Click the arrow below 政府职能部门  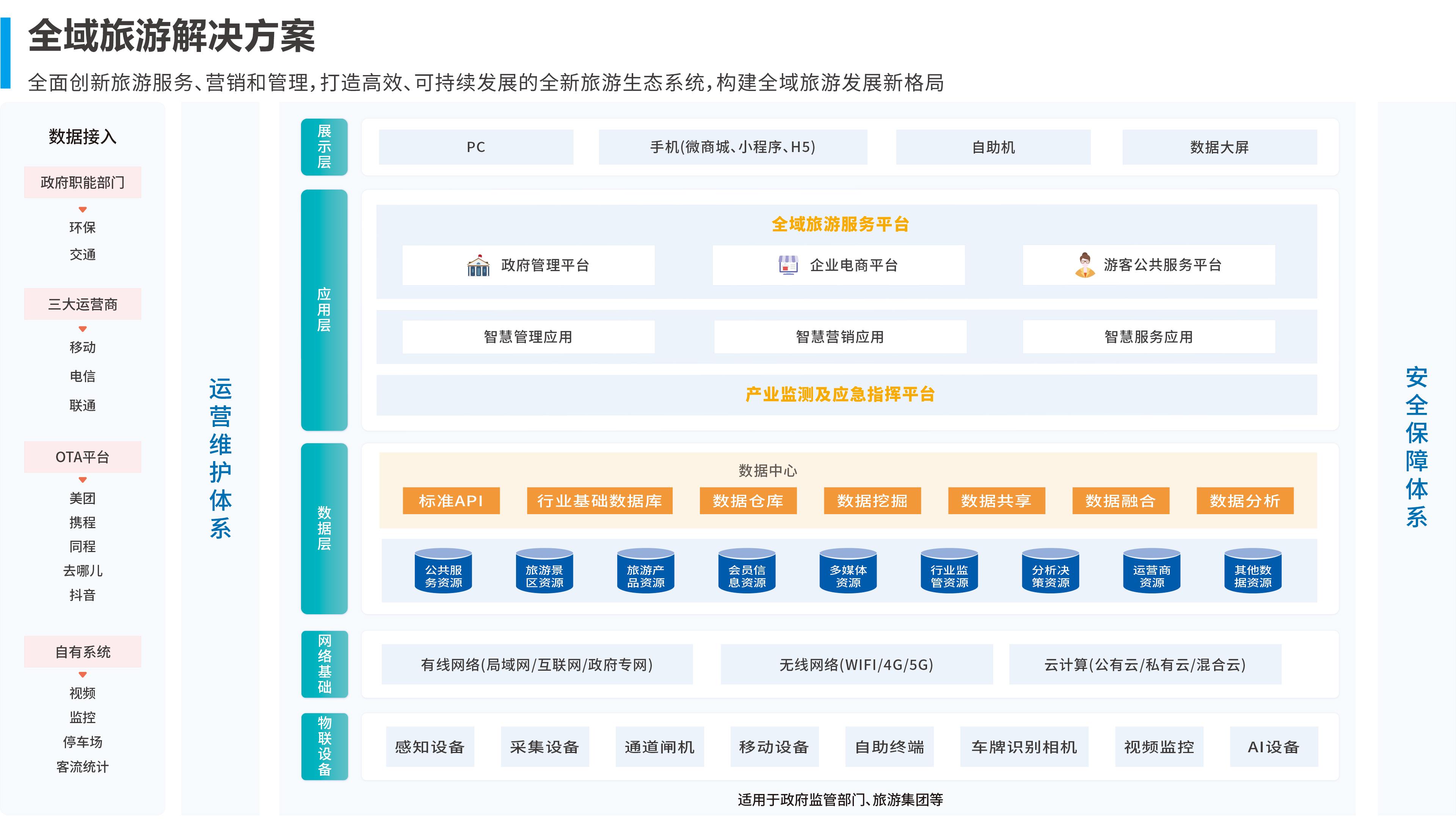click(83, 210)
